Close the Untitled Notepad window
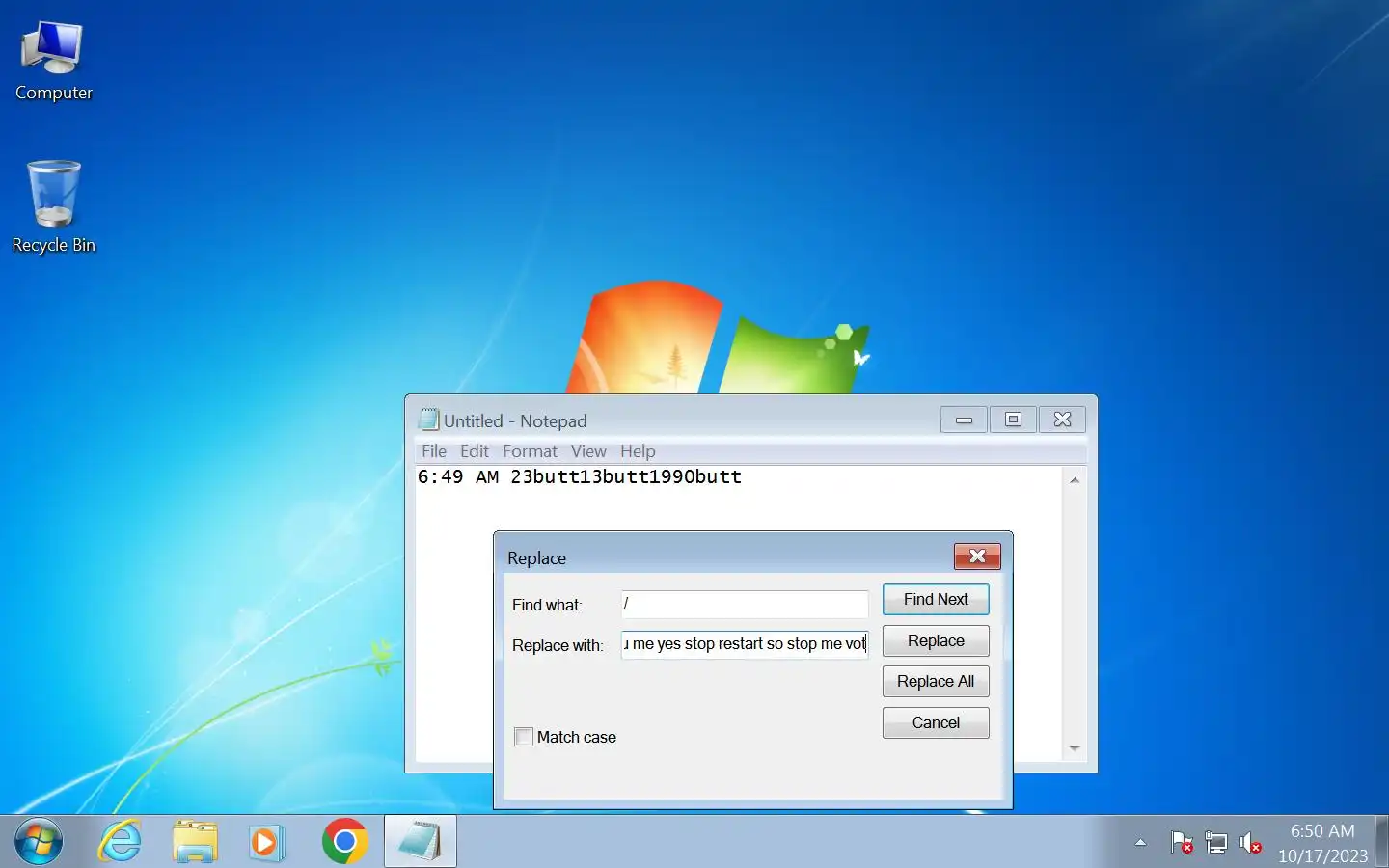The height and width of the screenshot is (868, 1389). pyautogui.click(x=1062, y=420)
